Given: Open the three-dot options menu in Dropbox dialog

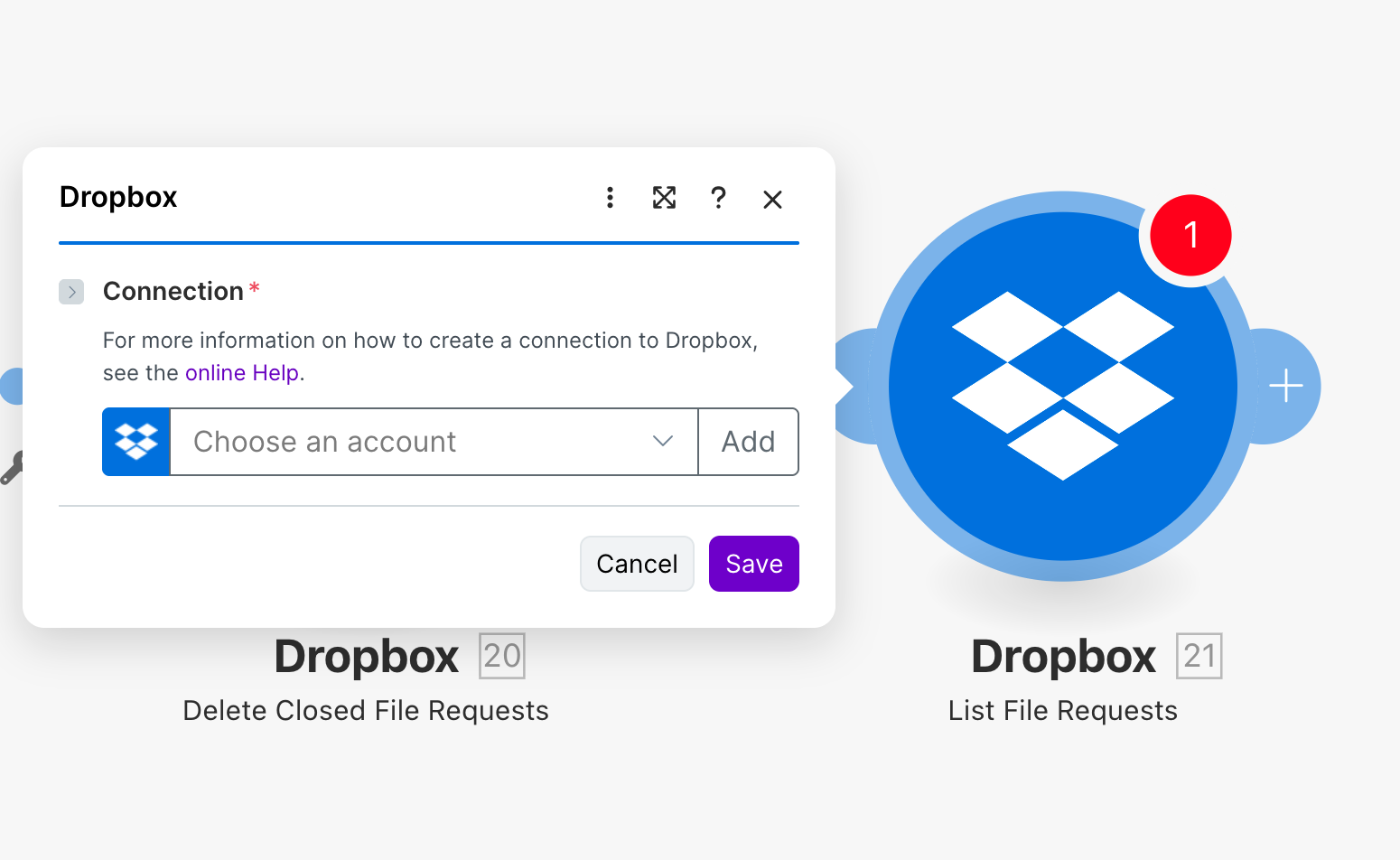Looking at the screenshot, I should pyautogui.click(x=611, y=198).
